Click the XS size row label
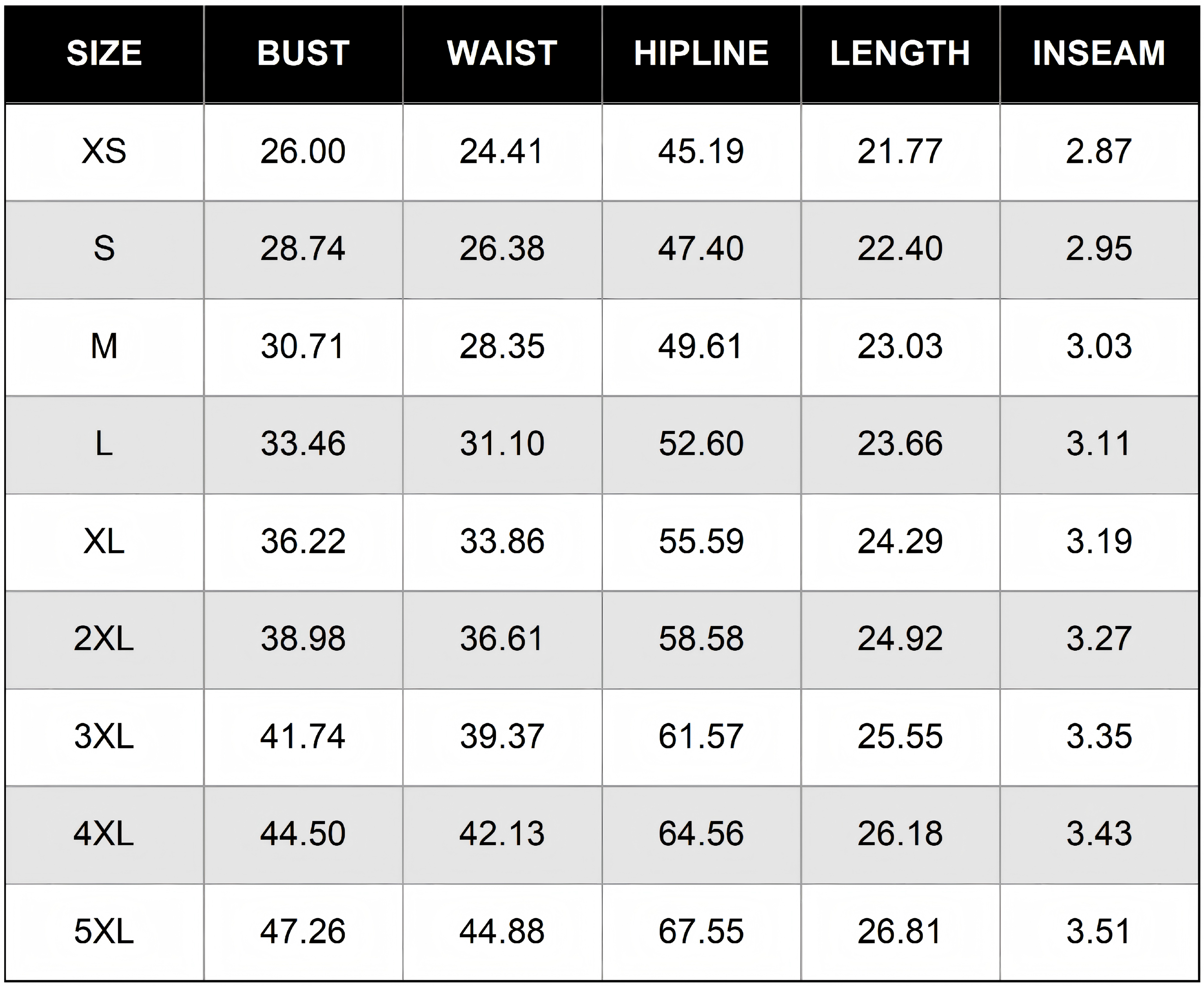Image resolution: width=1204 pixels, height=986 pixels. pos(104,151)
